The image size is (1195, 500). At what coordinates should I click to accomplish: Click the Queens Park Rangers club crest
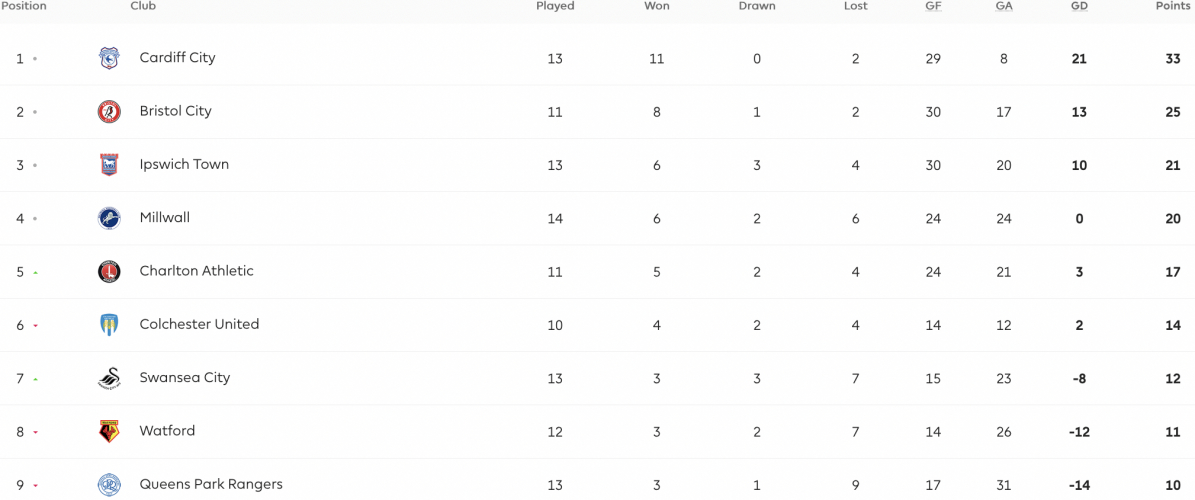109,485
